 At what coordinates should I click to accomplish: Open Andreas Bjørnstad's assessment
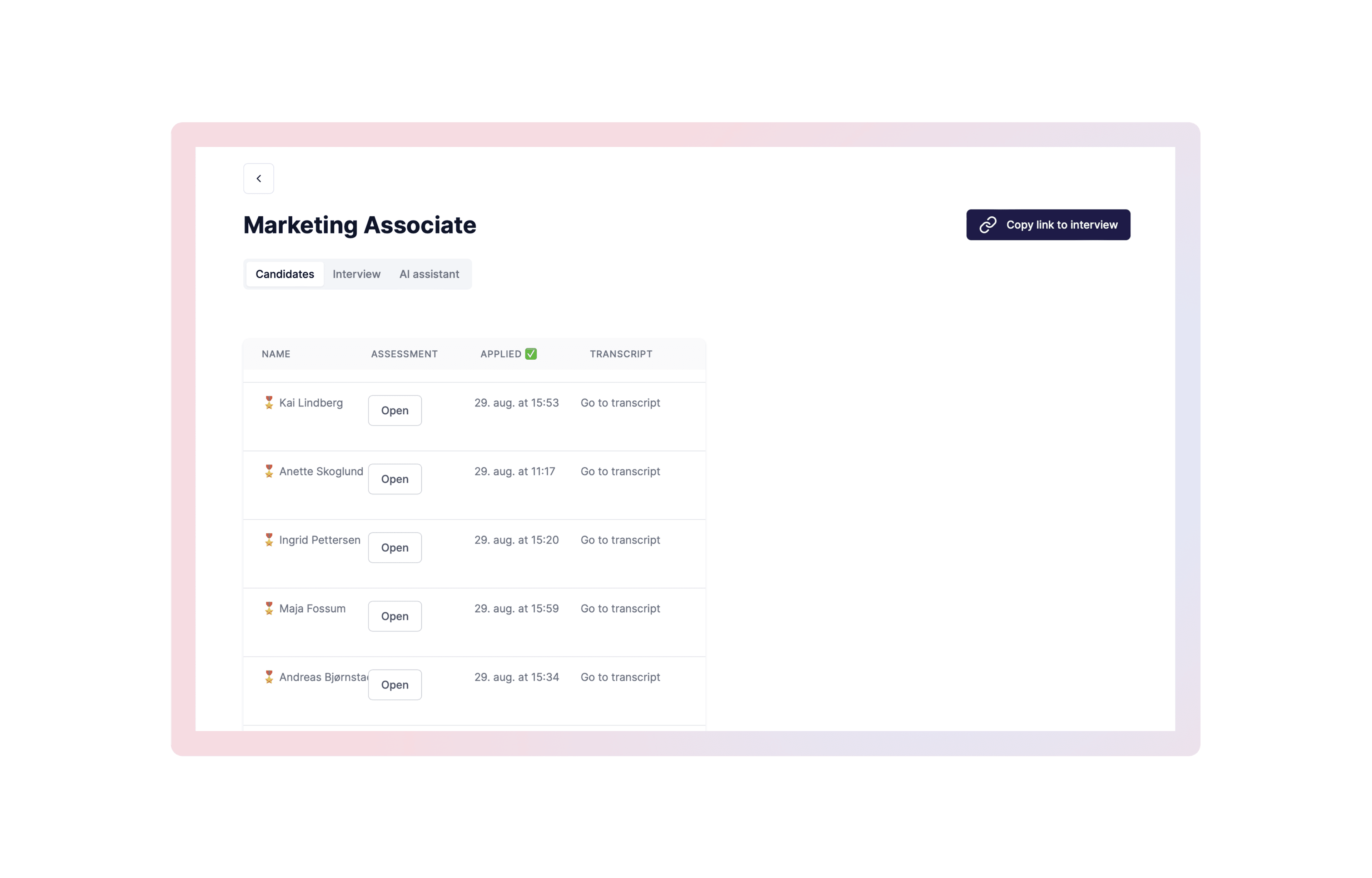(394, 685)
